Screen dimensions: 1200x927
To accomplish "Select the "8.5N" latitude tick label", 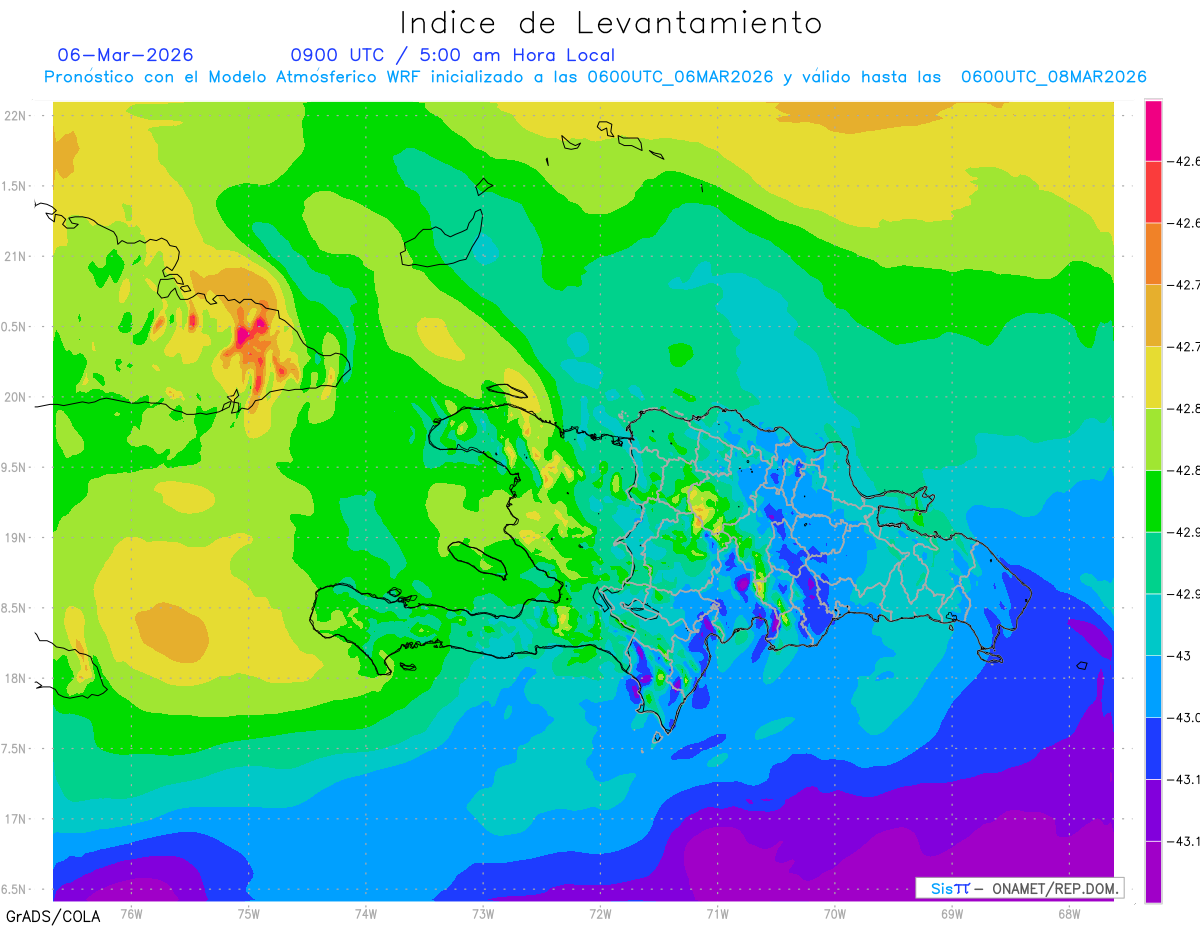I will [15, 608].
